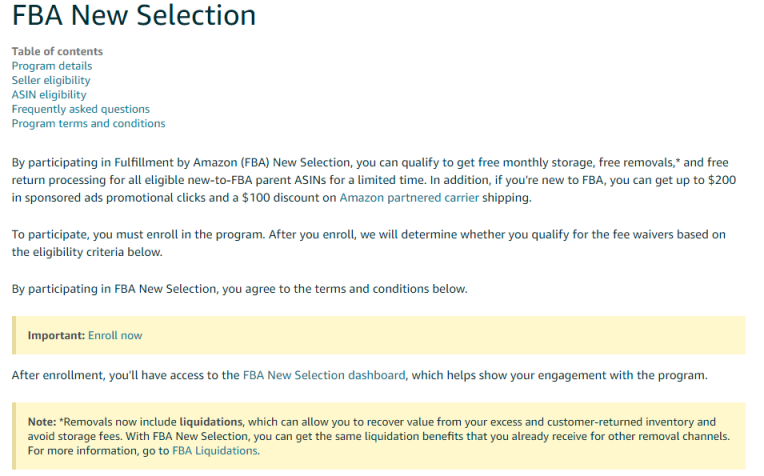Click the Enroll now link
Screen dimensions: 764x476
point(115,336)
